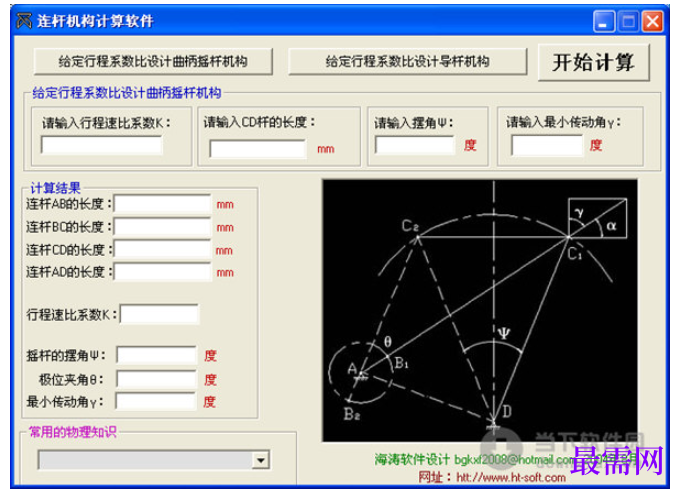
Task: Click the 常用的物理知识 combo box field
Action: [x=154, y=460]
